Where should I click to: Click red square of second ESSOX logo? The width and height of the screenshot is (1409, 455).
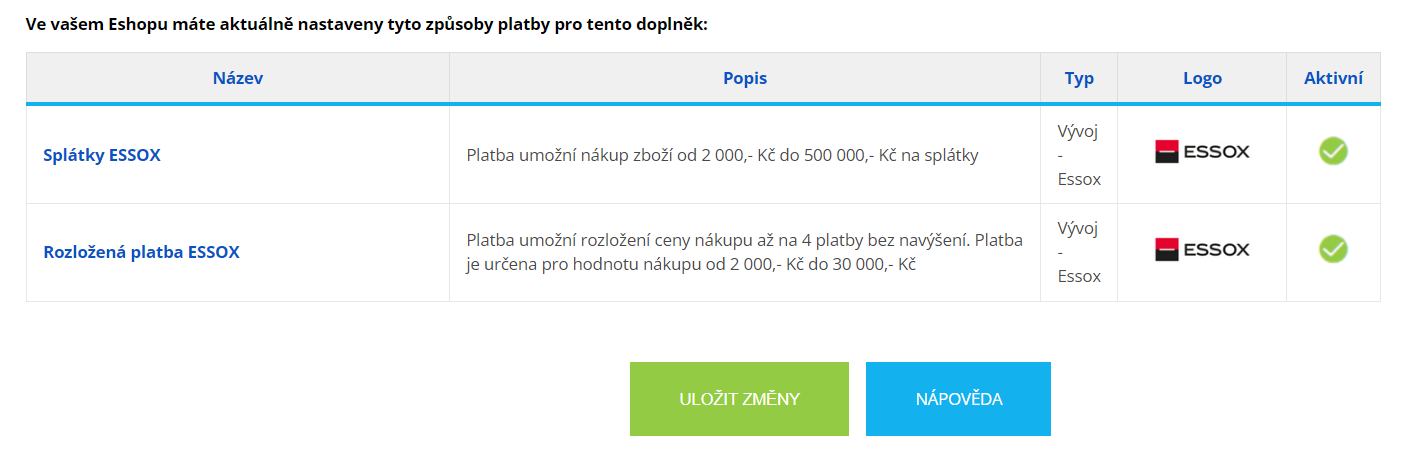tap(1167, 249)
